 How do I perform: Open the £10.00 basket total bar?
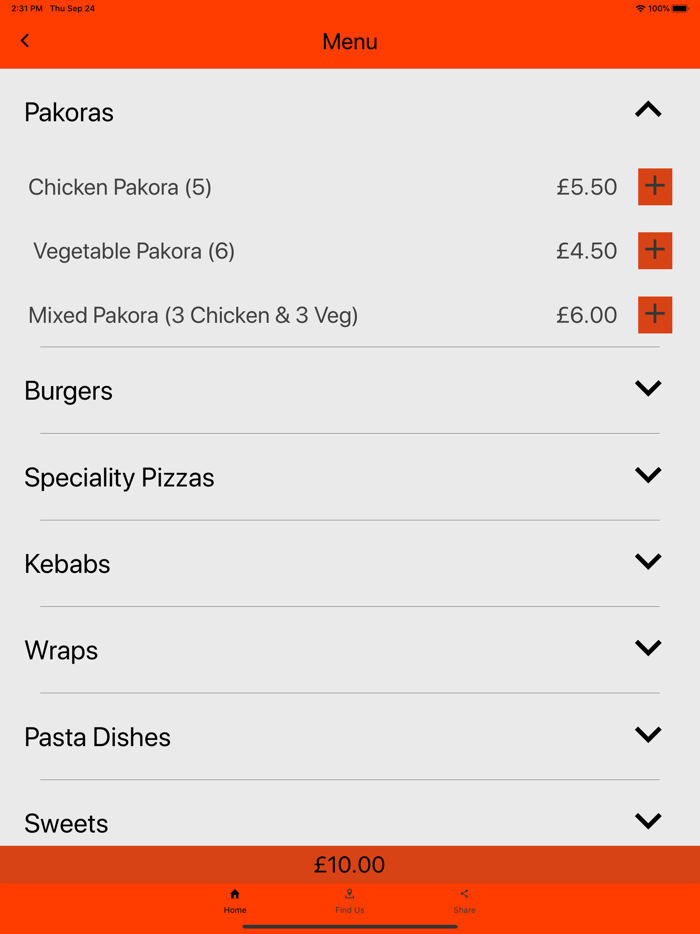point(349,864)
